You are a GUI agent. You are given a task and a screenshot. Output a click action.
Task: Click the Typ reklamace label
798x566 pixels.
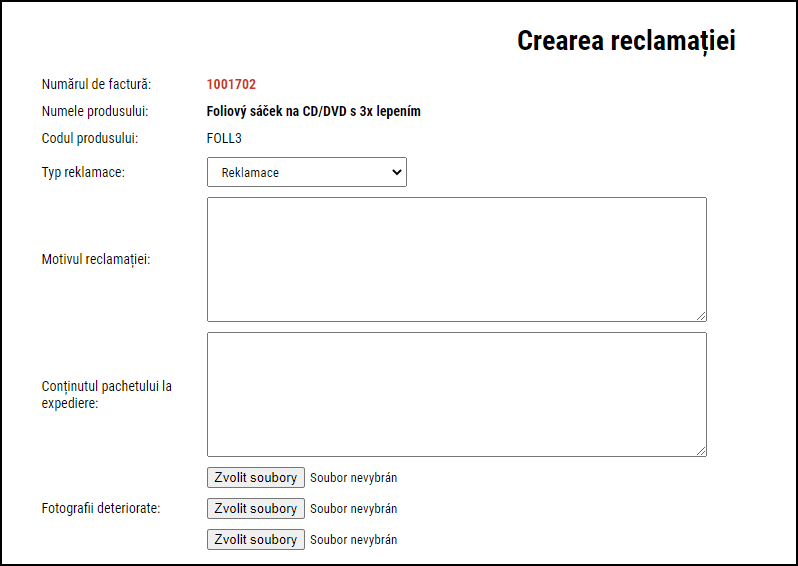(x=83, y=173)
